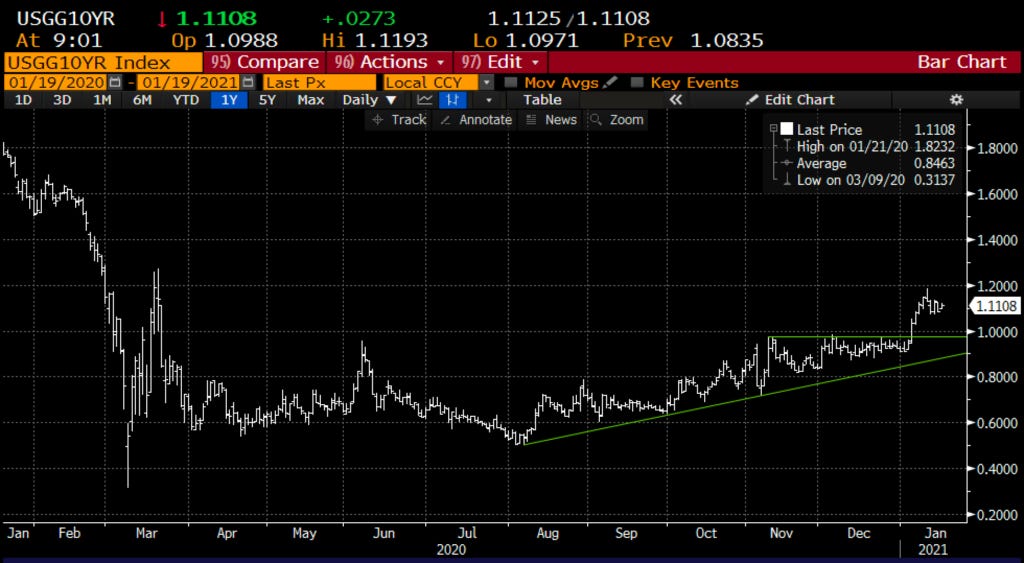Click the 1.1108 last price axis label
1024x563 pixels.
click(x=997, y=305)
